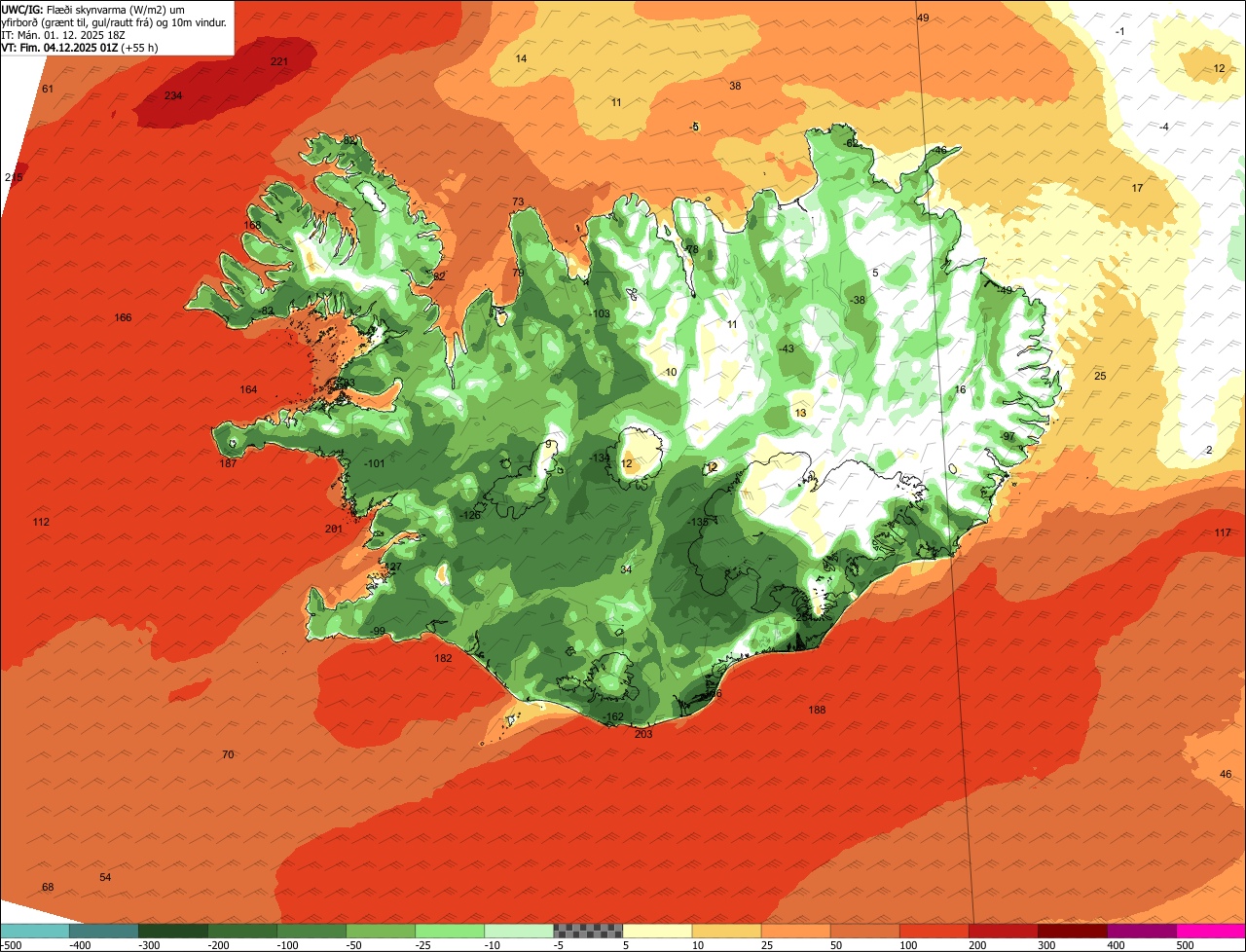Click the map value '38'
The image size is (1246, 952).
point(735,86)
